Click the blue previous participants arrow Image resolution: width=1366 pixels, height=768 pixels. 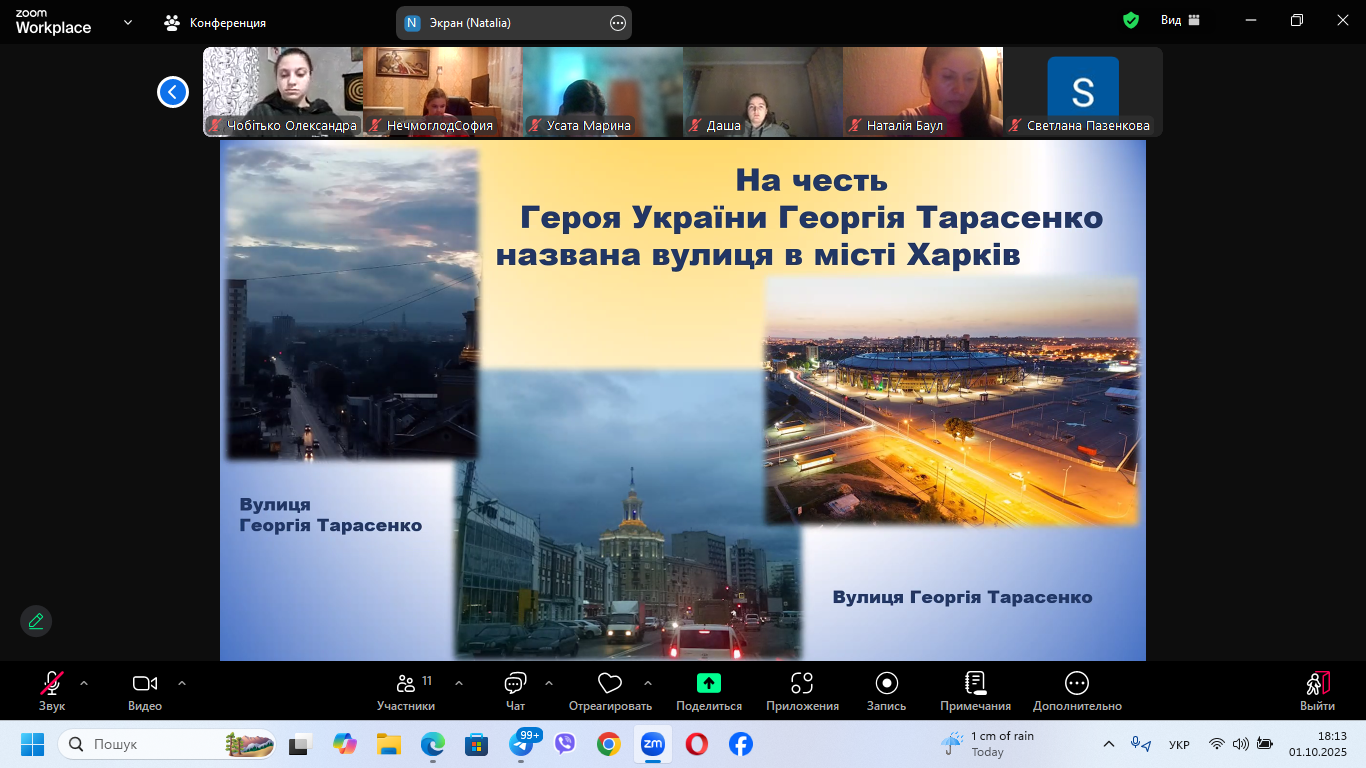[x=173, y=92]
